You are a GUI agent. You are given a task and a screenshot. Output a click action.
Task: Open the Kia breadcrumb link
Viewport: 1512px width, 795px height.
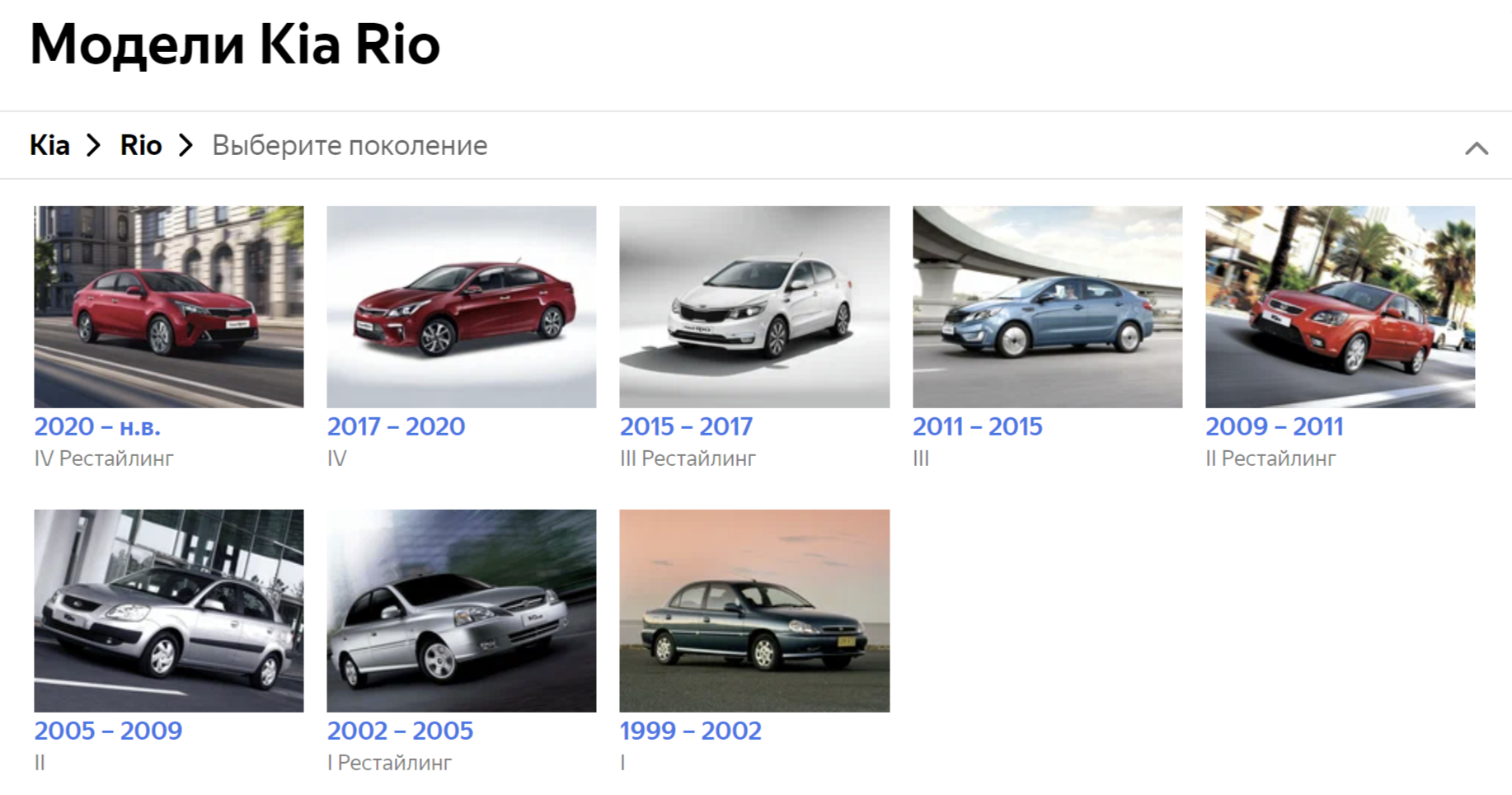click(x=49, y=145)
